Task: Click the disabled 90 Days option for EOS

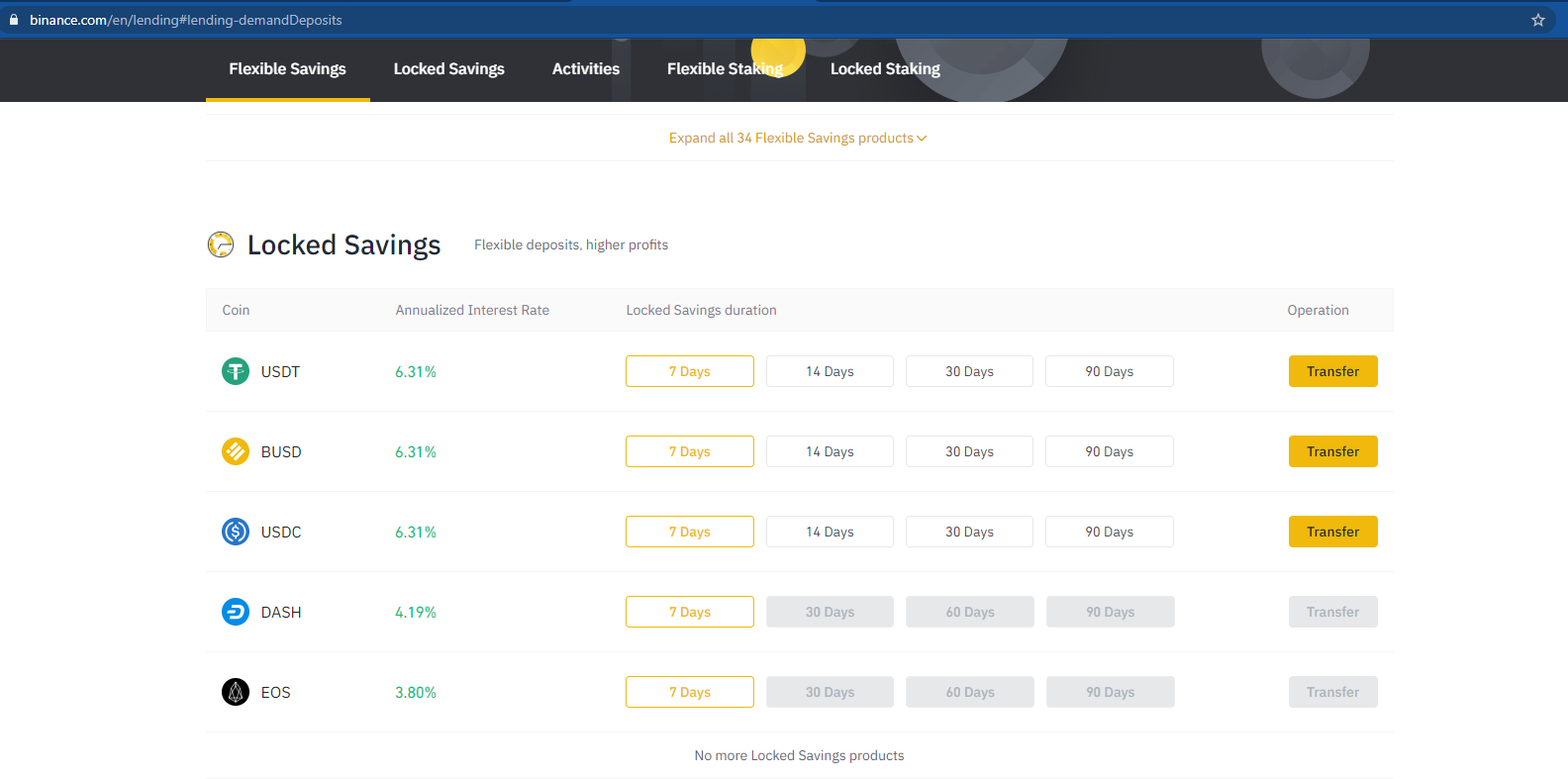Action: coord(1111,692)
